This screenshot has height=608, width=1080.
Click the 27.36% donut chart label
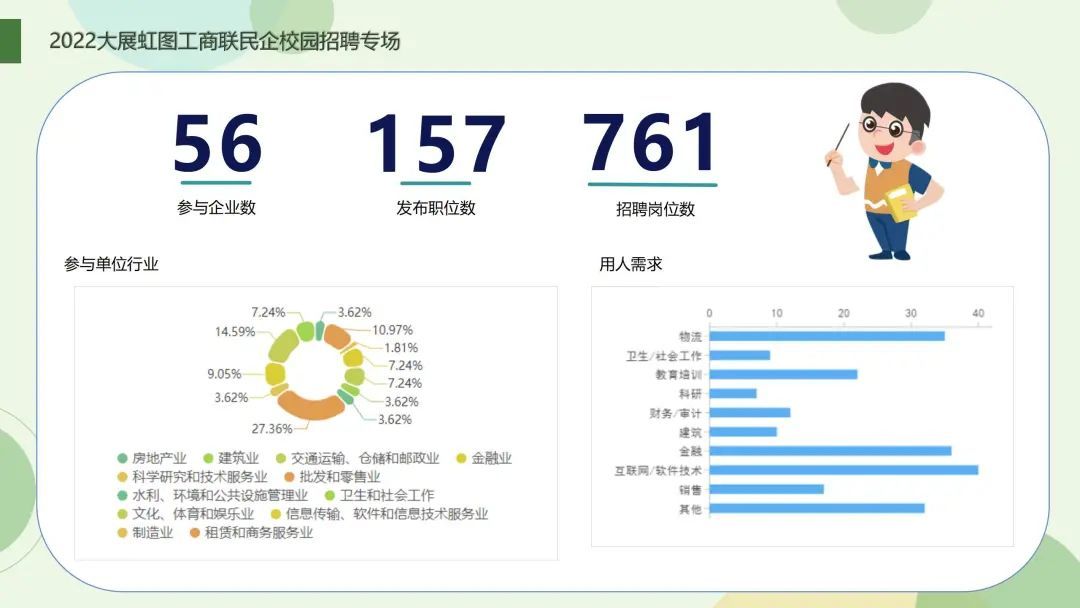pos(271,428)
